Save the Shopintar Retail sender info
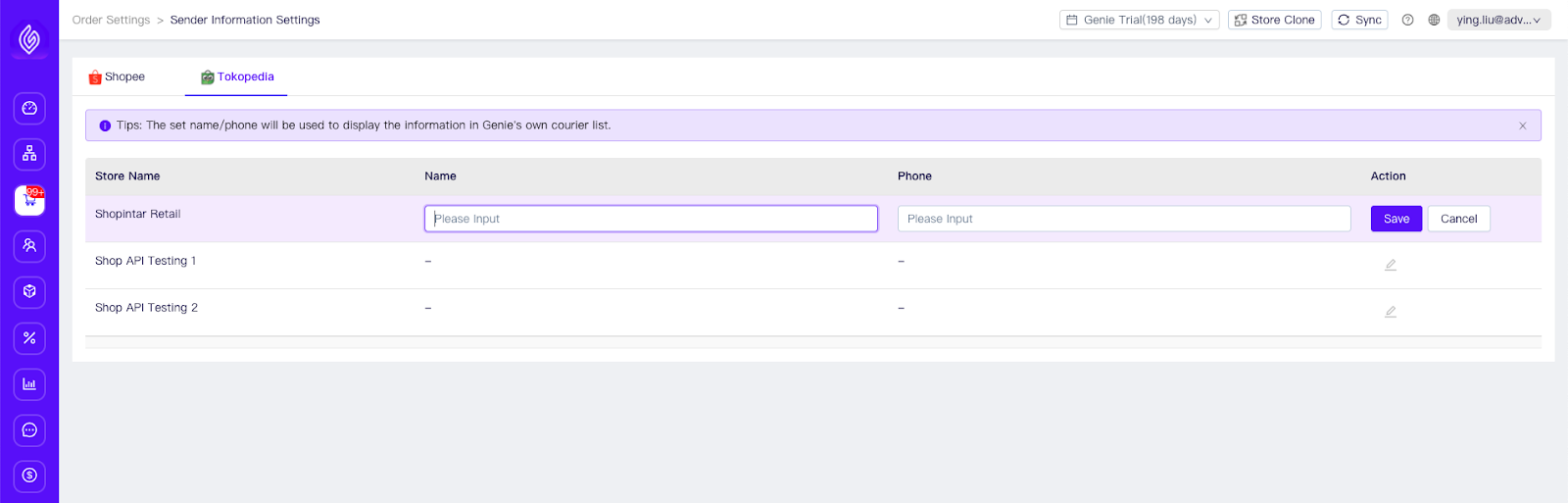Image resolution: width=1568 pixels, height=503 pixels. click(1396, 219)
